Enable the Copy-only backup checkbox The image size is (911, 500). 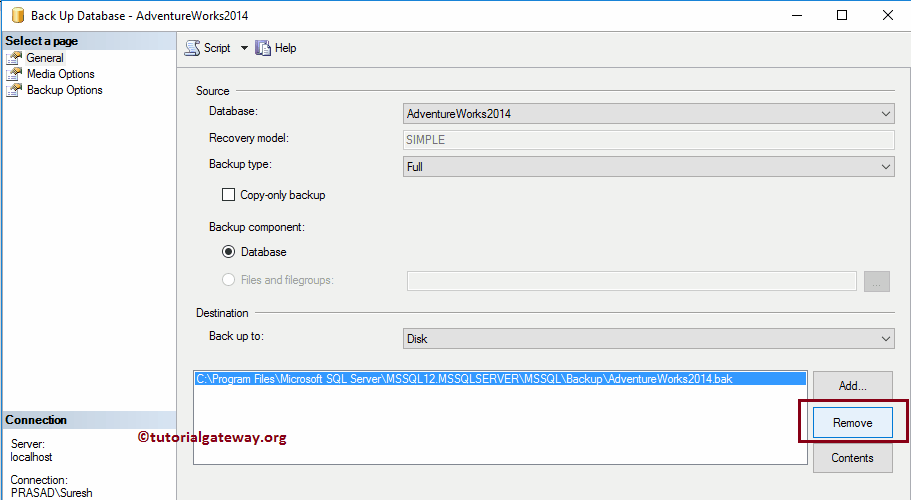tap(228, 195)
